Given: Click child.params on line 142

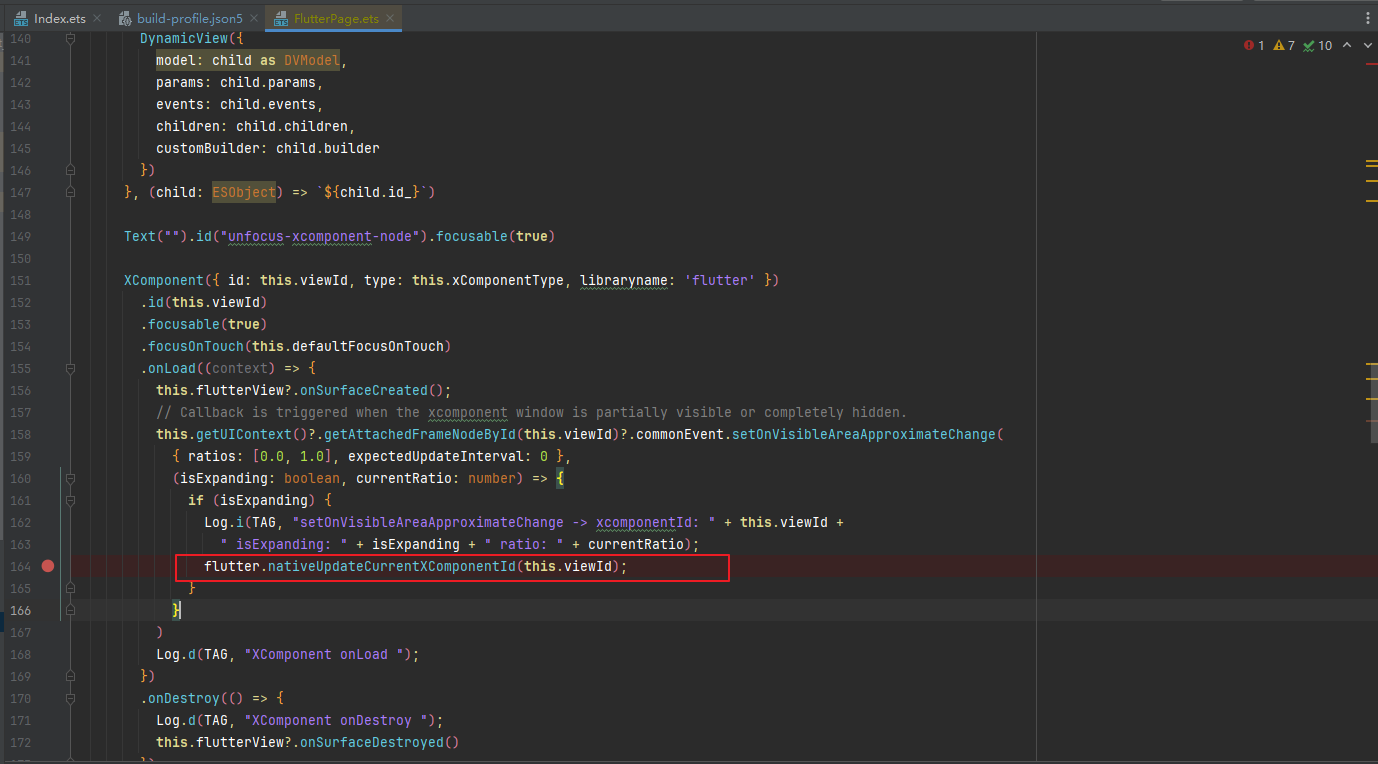Looking at the screenshot, I should [268, 82].
